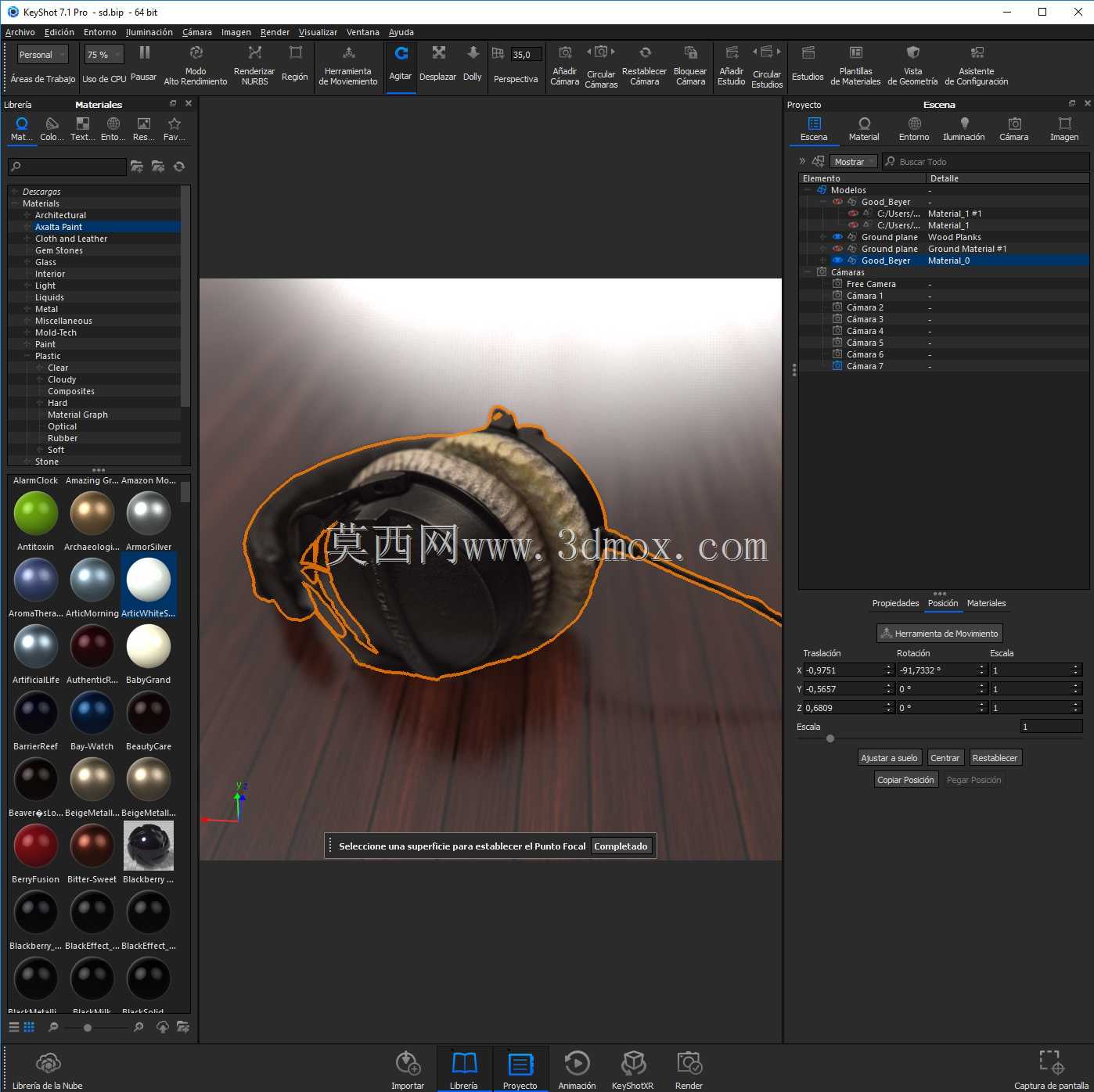Adjust the Escala slider handle

pos(830,738)
